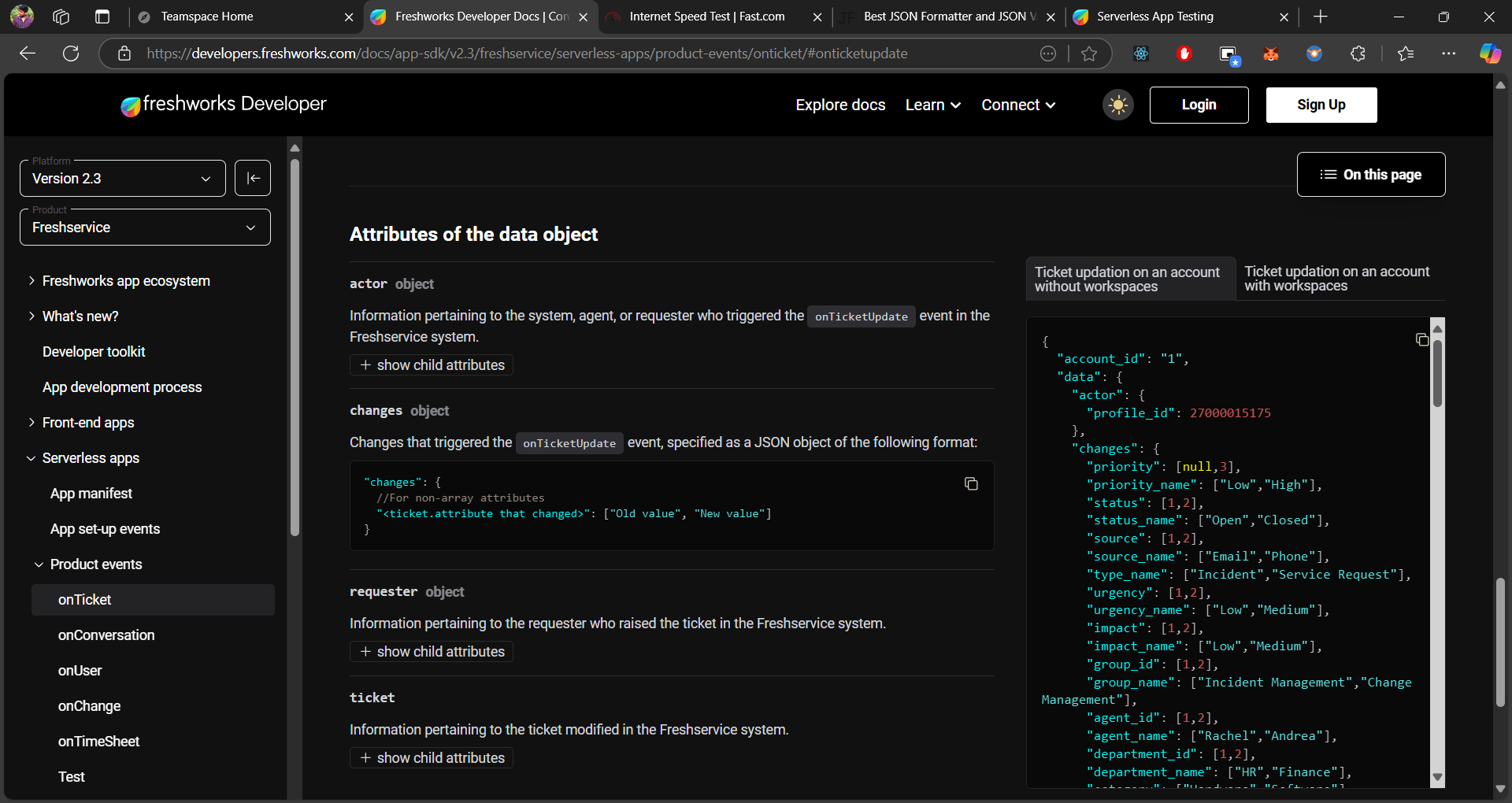
Task: Open the Platform Version 2.3 dropdown
Action: 122,178
